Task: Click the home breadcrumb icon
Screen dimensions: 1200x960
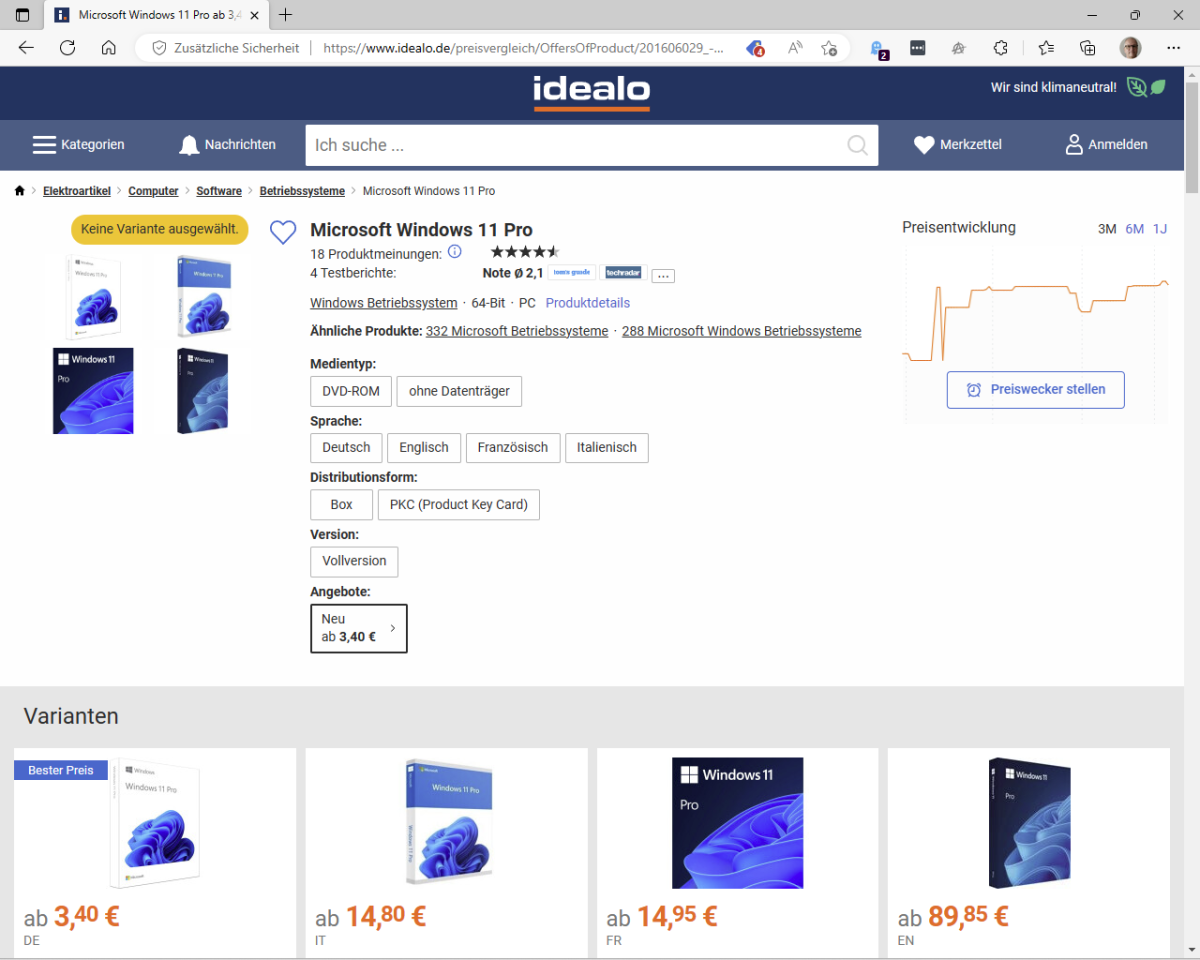Action: coord(19,191)
